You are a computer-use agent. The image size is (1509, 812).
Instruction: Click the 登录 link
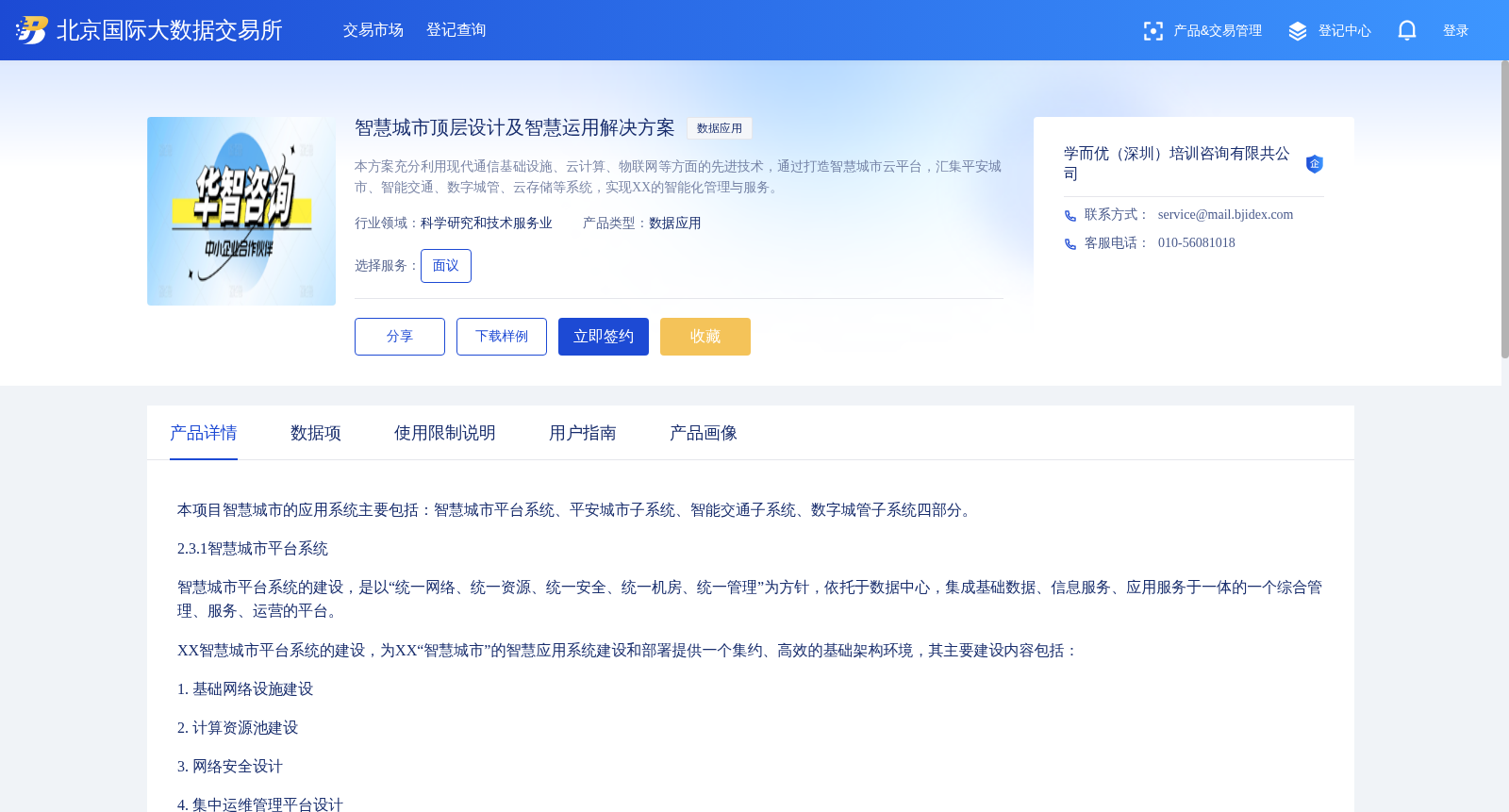(1455, 31)
